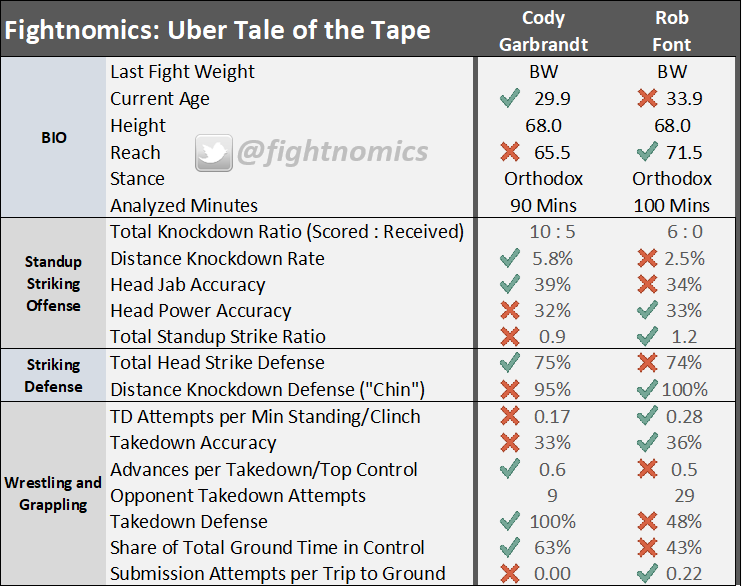Click the red X beside Cody's 0.9 strike ratio
The image size is (742, 587).
[510, 337]
